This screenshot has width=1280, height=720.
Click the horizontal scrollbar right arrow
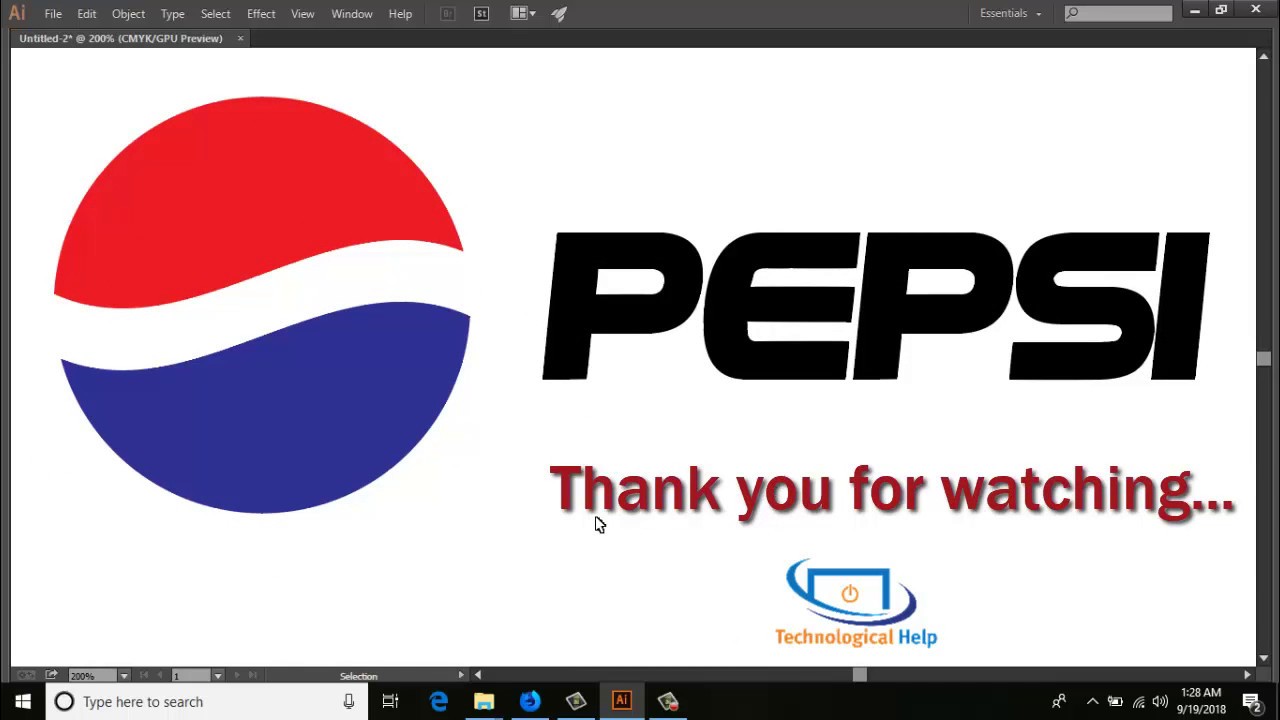tap(1247, 675)
